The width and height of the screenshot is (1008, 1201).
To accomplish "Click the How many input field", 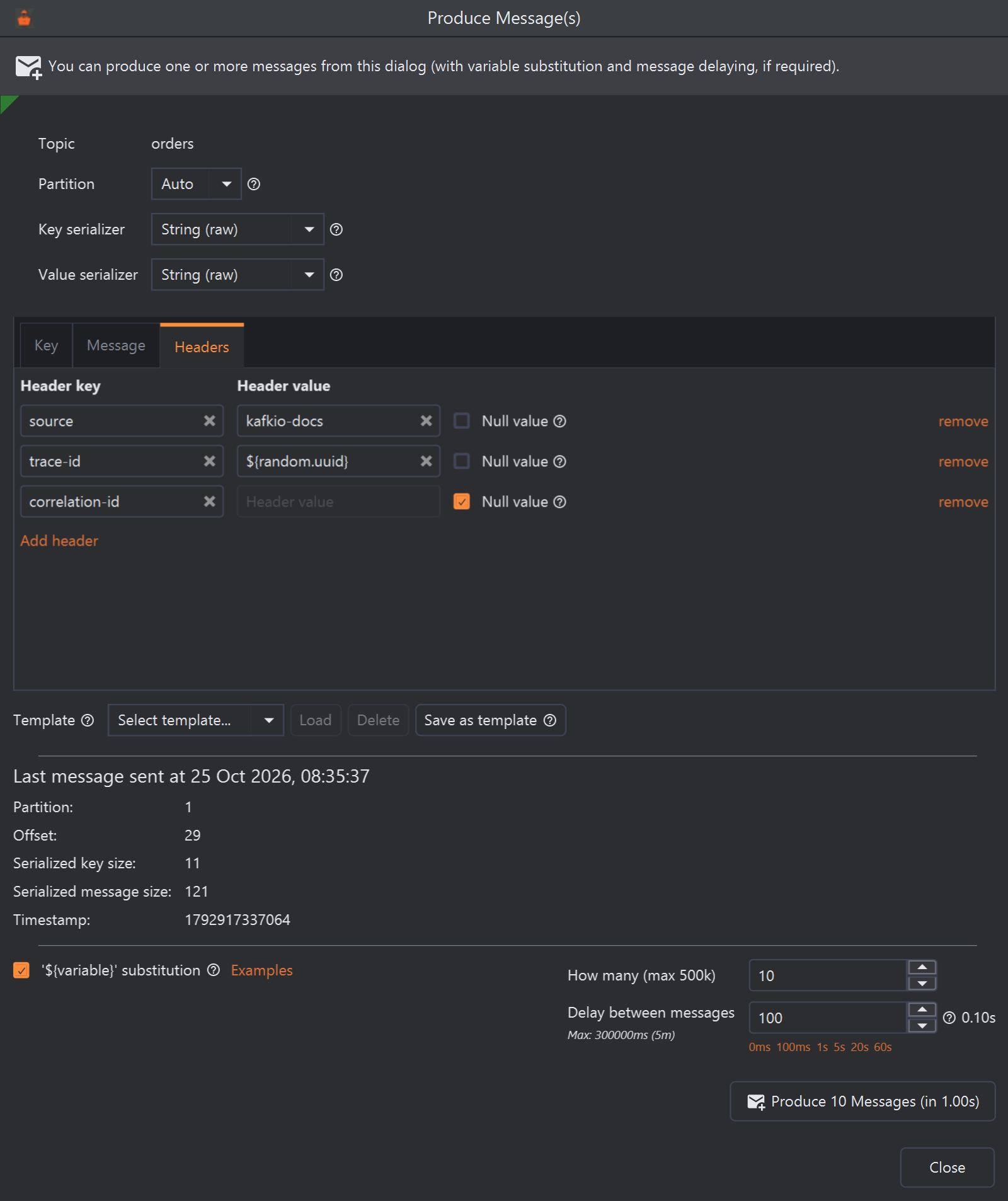I will (x=828, y=975).
